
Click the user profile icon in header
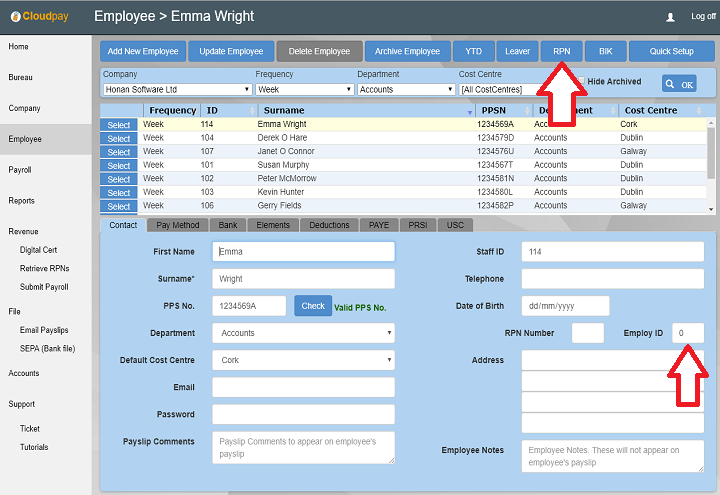click(670, 17)
